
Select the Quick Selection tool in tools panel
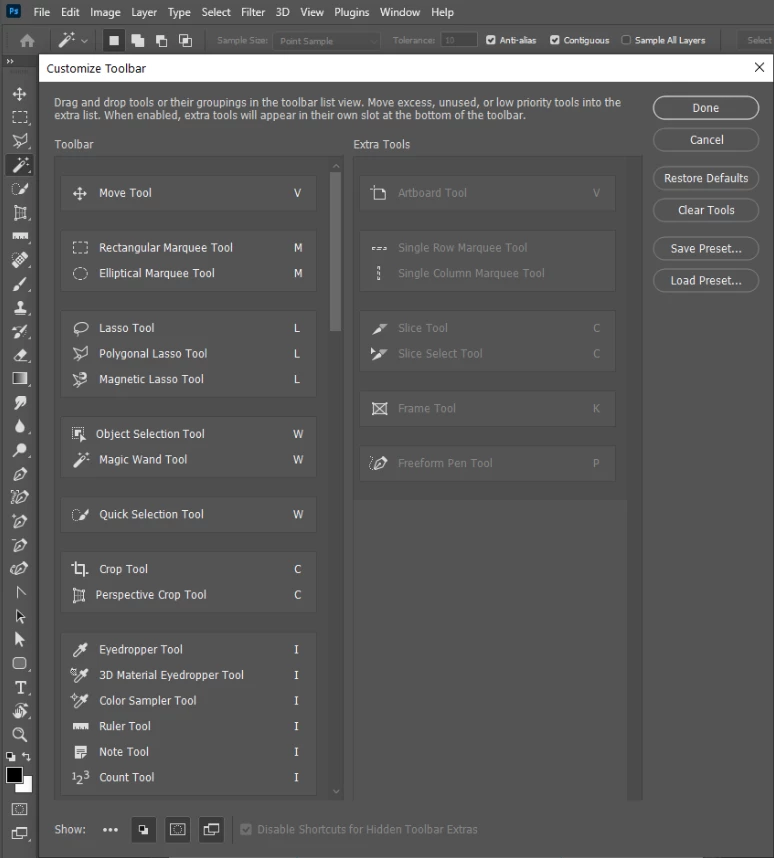pyautogui.click(x=20, y=189)
